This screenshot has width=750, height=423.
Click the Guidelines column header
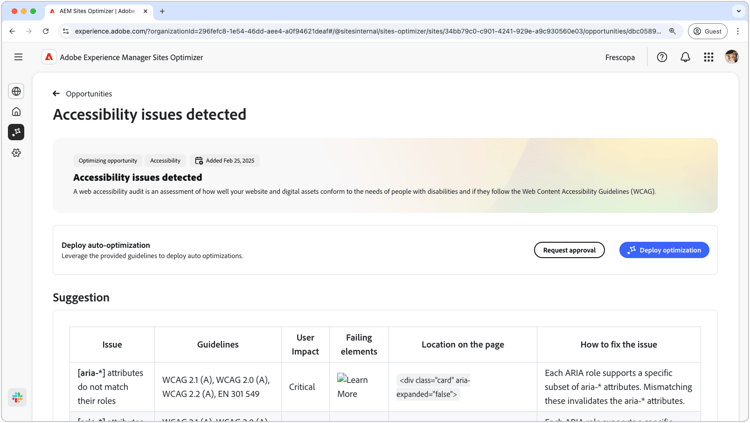point(218,345)
